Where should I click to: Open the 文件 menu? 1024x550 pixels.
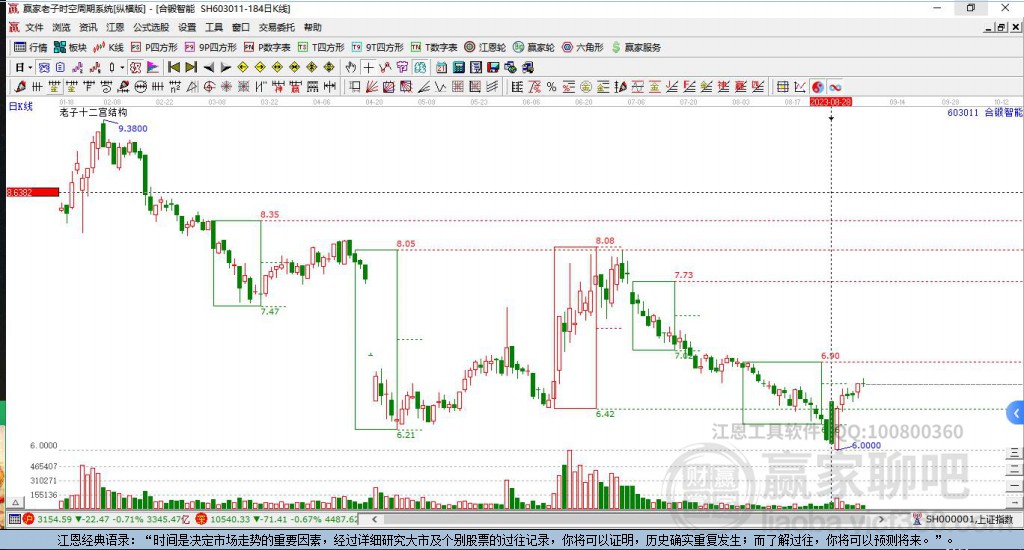[34, 27]
